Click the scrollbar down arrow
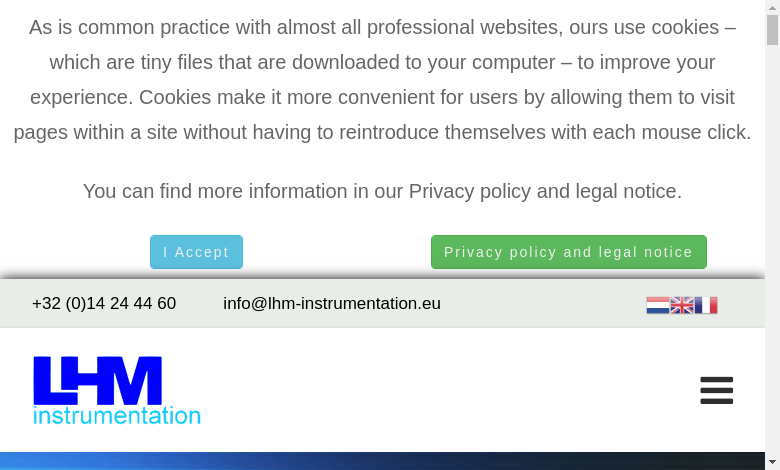 [773, 463]
